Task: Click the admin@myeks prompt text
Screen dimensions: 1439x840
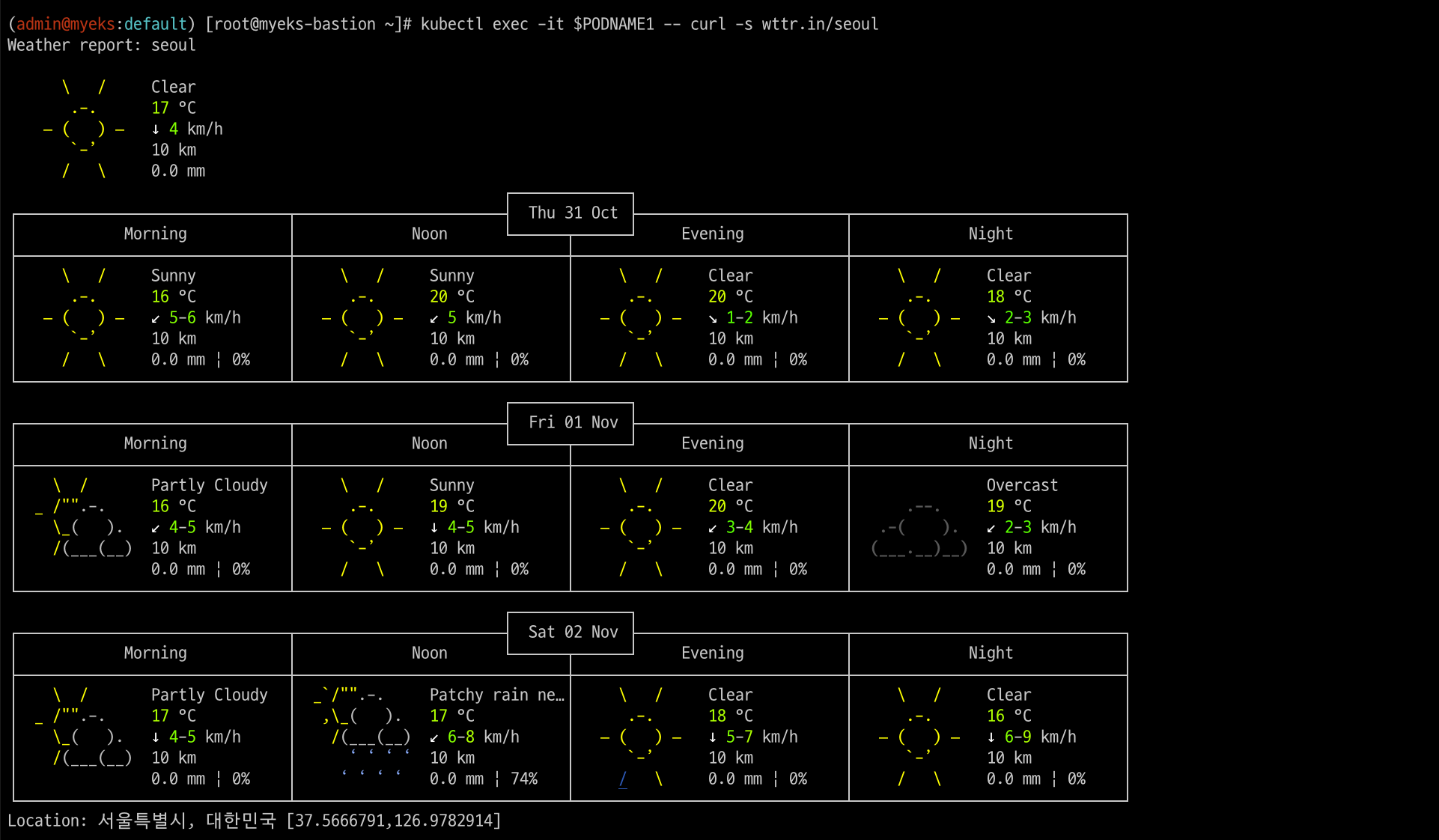Action: click(x=65, y=24)
